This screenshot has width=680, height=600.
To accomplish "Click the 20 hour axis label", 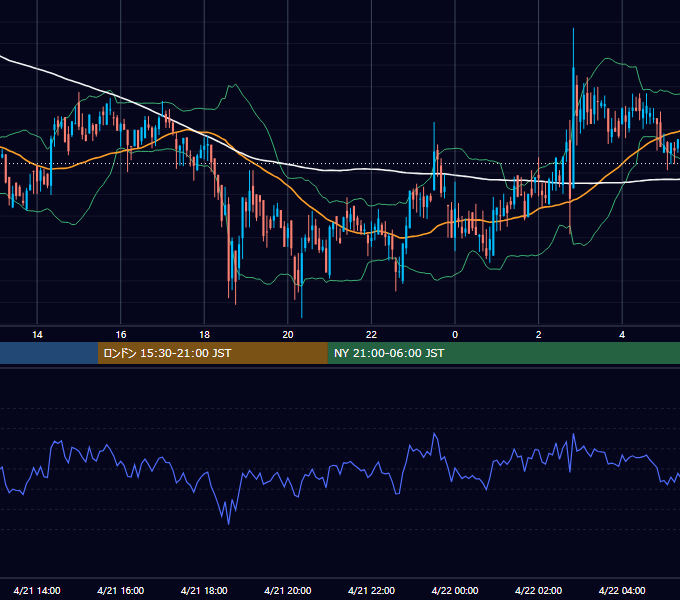I will 288,335.
